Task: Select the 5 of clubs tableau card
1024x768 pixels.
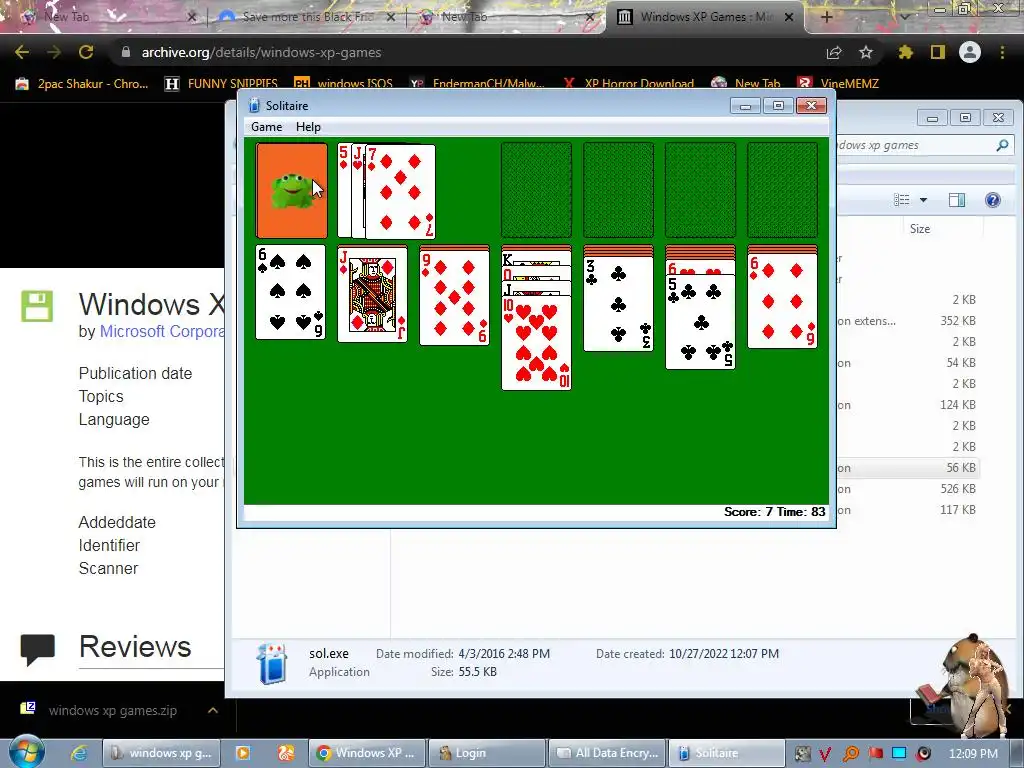Action: point(700,322)
